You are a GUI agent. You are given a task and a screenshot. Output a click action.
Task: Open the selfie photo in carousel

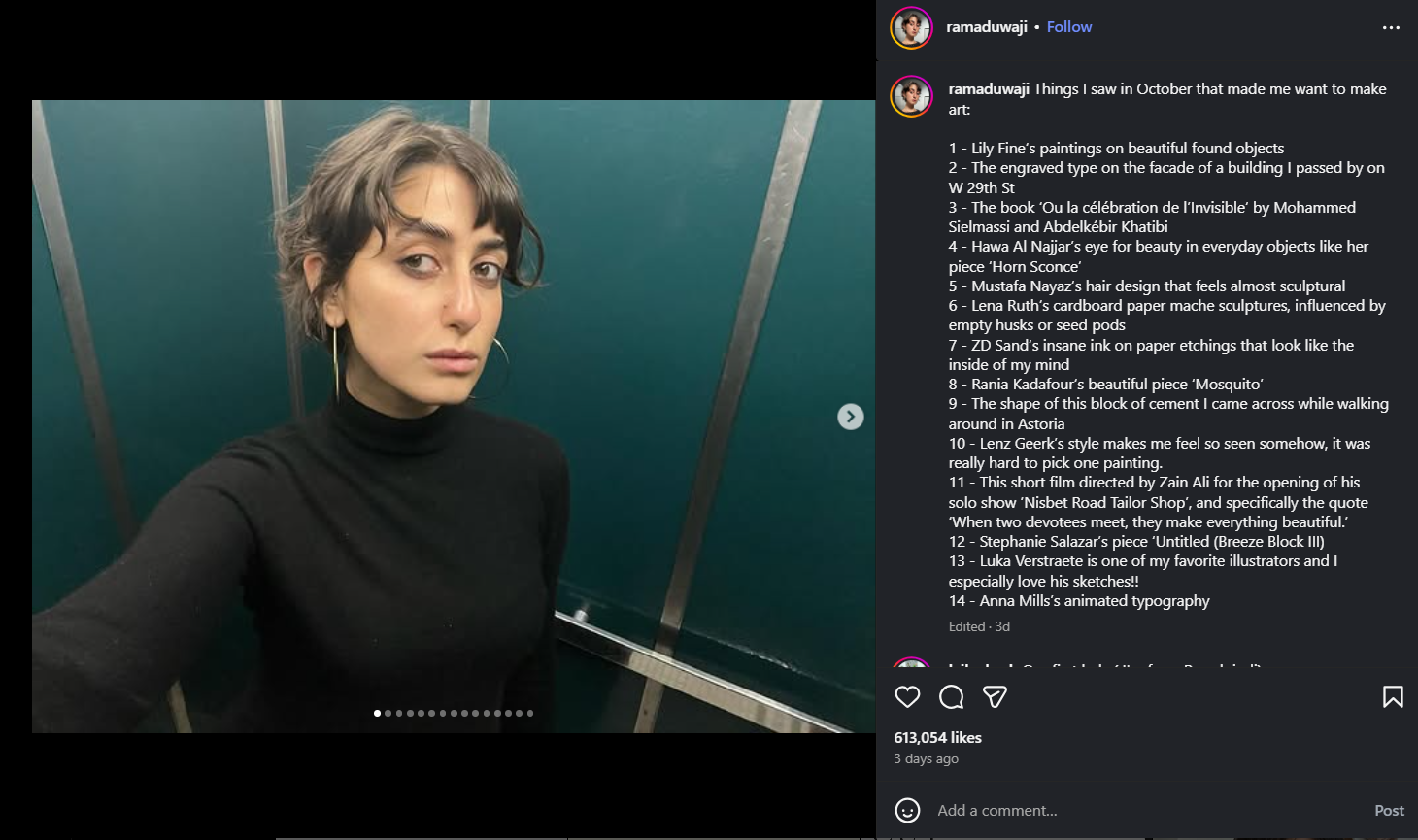[x=454, y=416]
